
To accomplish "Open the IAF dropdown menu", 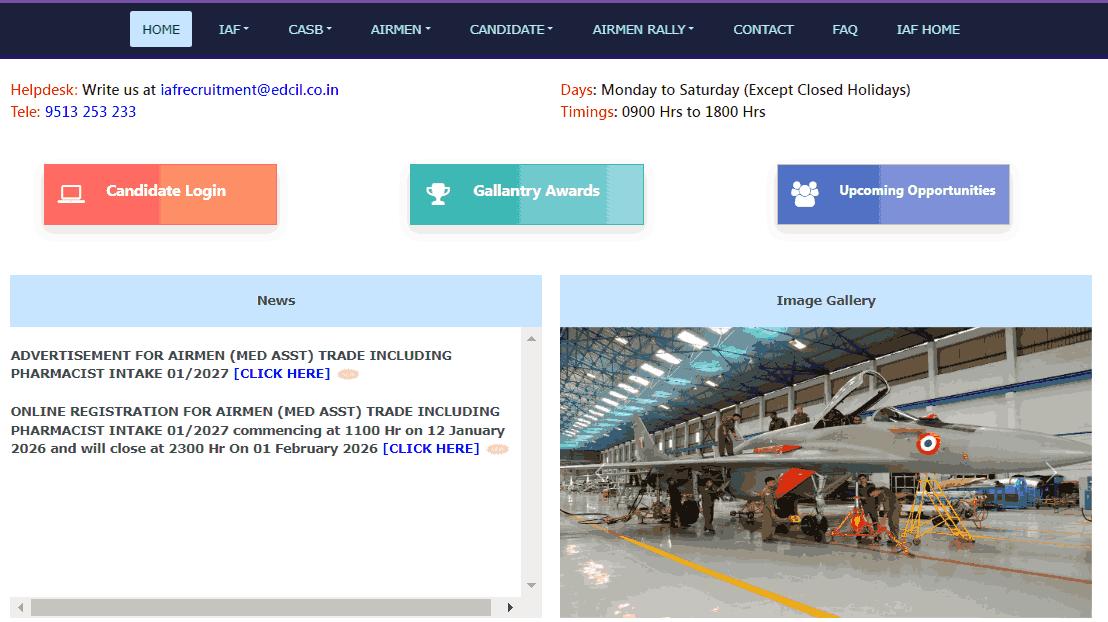I will click(x=233, y=29).
